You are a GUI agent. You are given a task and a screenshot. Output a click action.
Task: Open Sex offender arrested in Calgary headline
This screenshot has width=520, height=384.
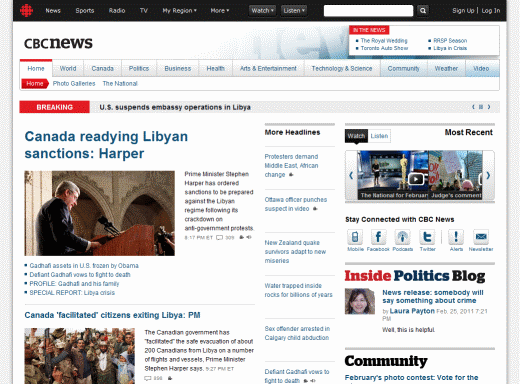point(297,333)
